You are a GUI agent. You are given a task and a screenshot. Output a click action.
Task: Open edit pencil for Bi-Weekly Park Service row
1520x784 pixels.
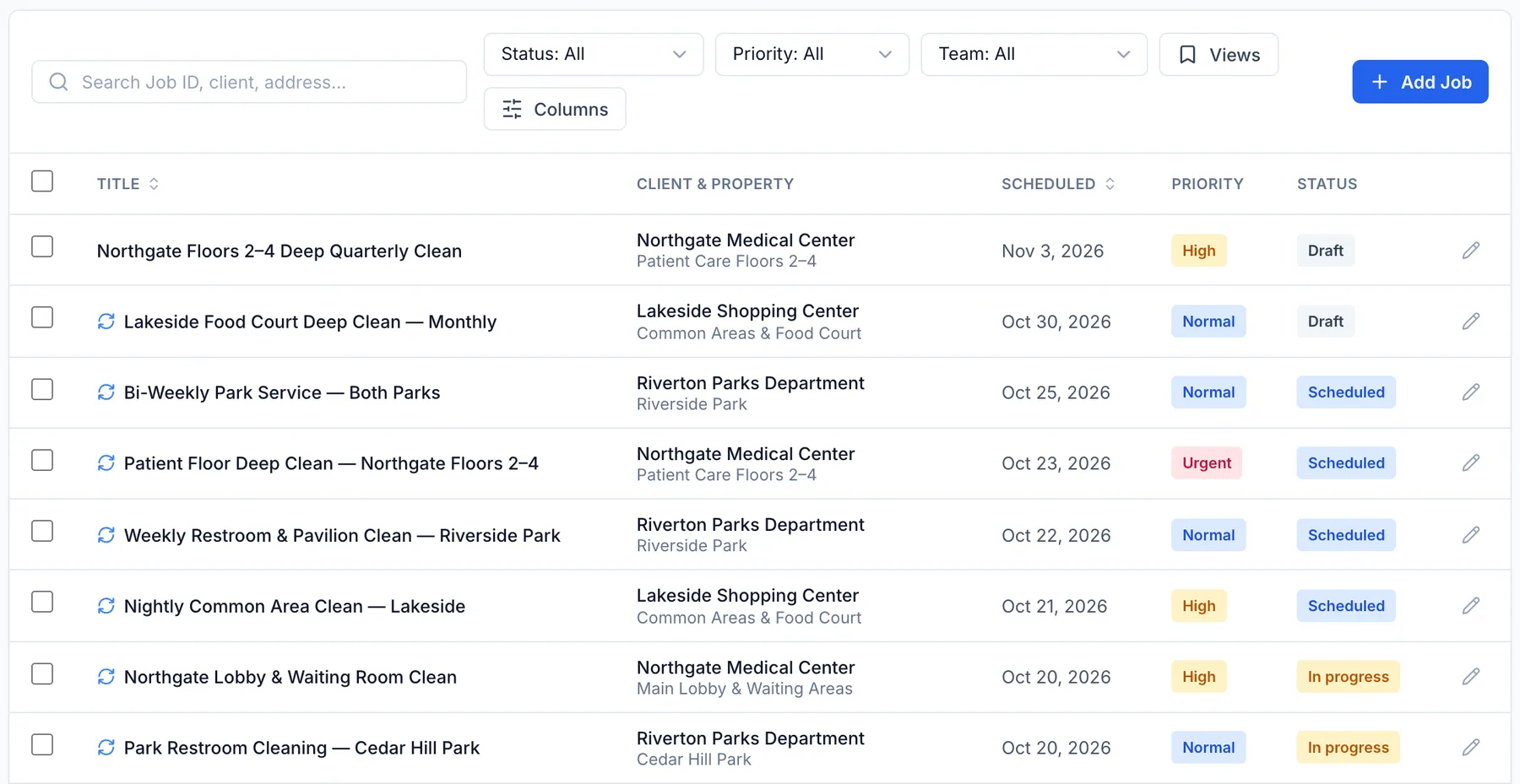coord(1471,392)
